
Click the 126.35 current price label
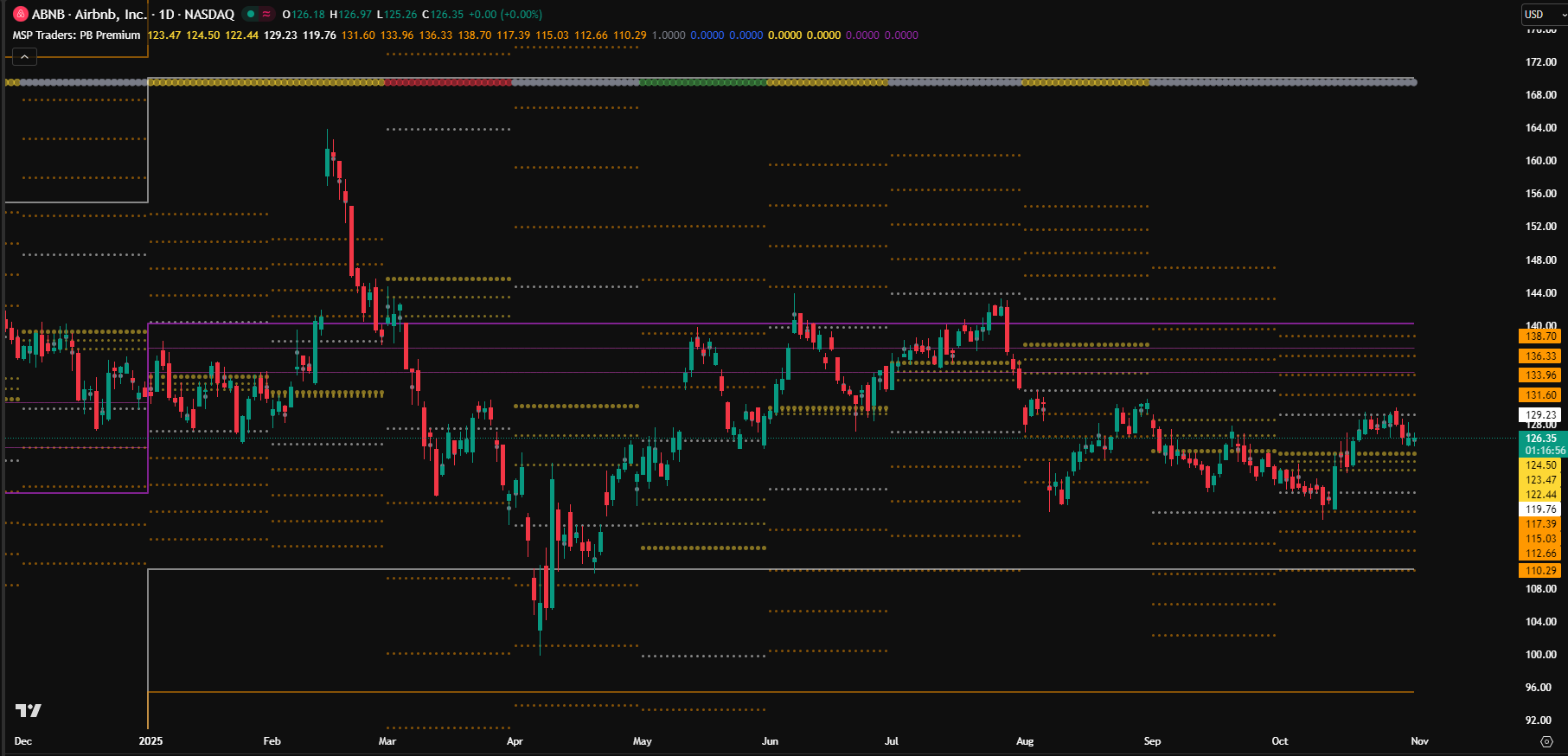pos(1540,439)
